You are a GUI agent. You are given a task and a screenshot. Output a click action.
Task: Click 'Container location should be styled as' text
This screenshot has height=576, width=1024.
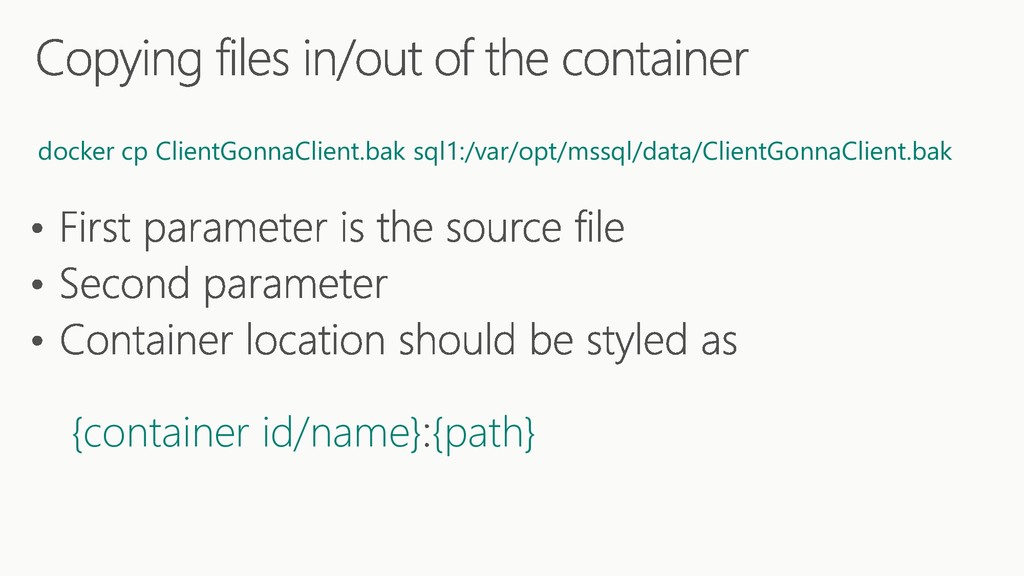[398, 342]
